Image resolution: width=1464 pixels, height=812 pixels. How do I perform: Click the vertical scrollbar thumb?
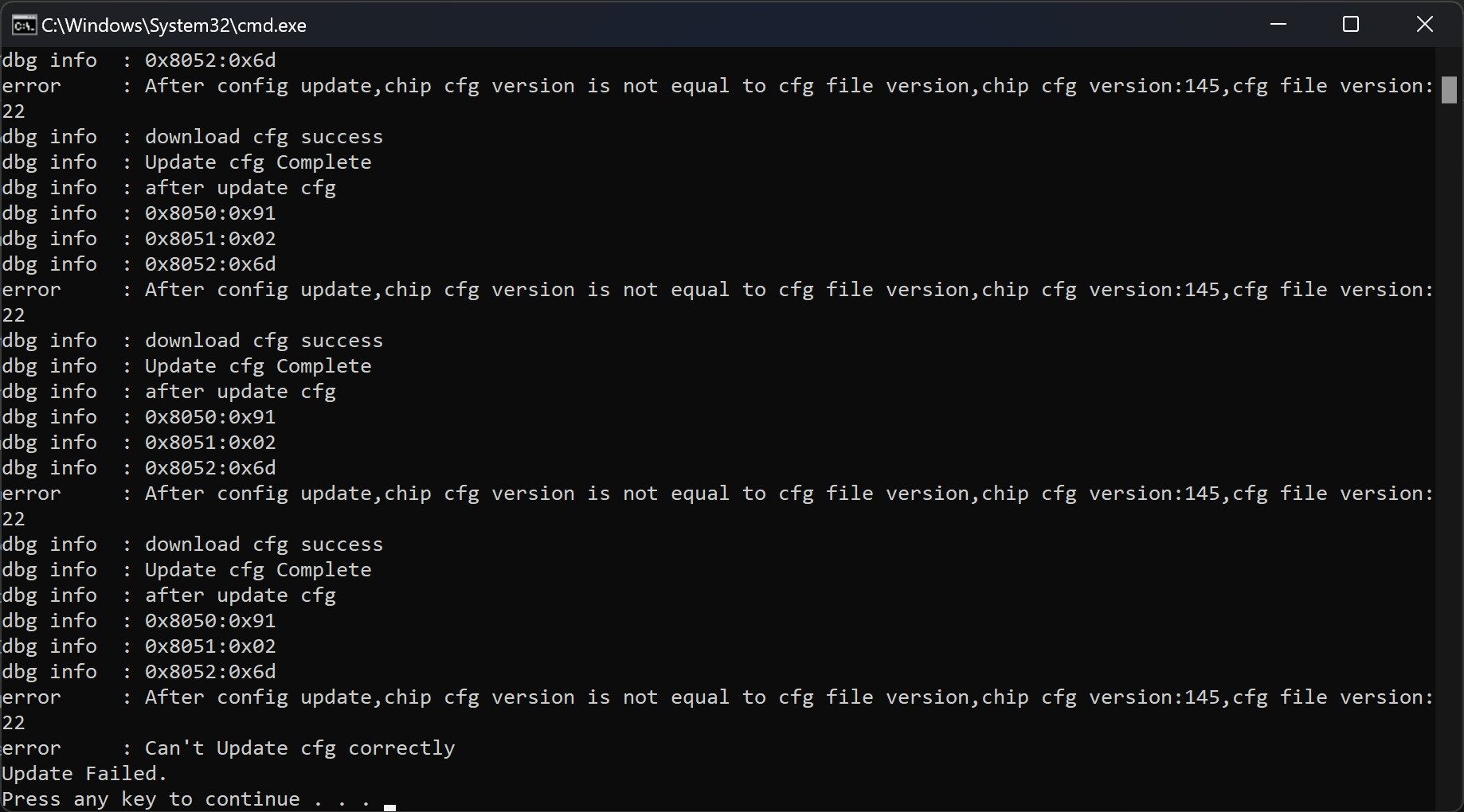pos(1449,89)
